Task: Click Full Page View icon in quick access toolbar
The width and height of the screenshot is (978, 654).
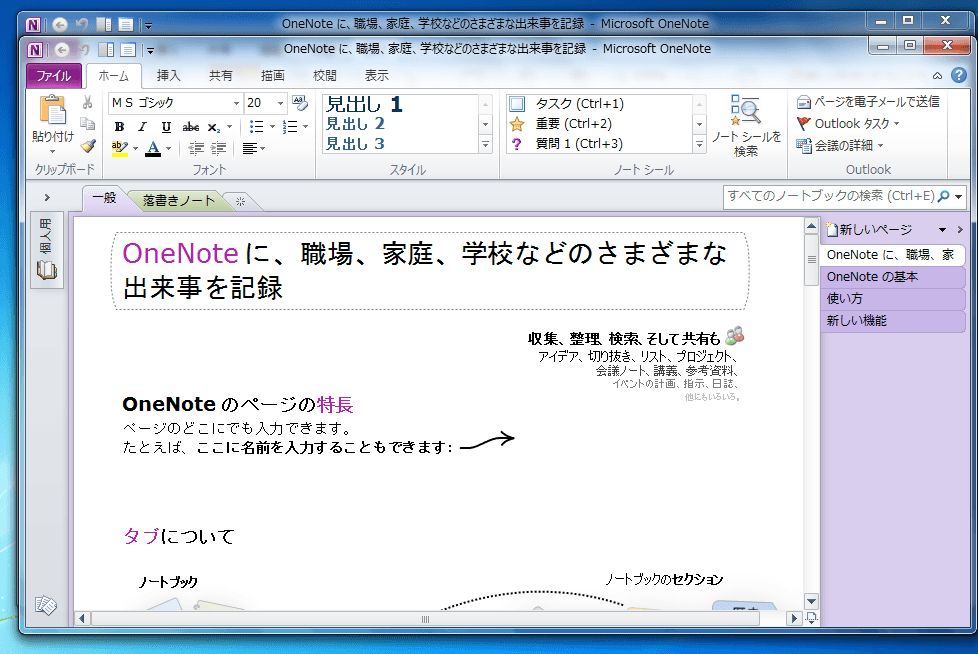Action: pyautogui.click(x=128, y=49)
